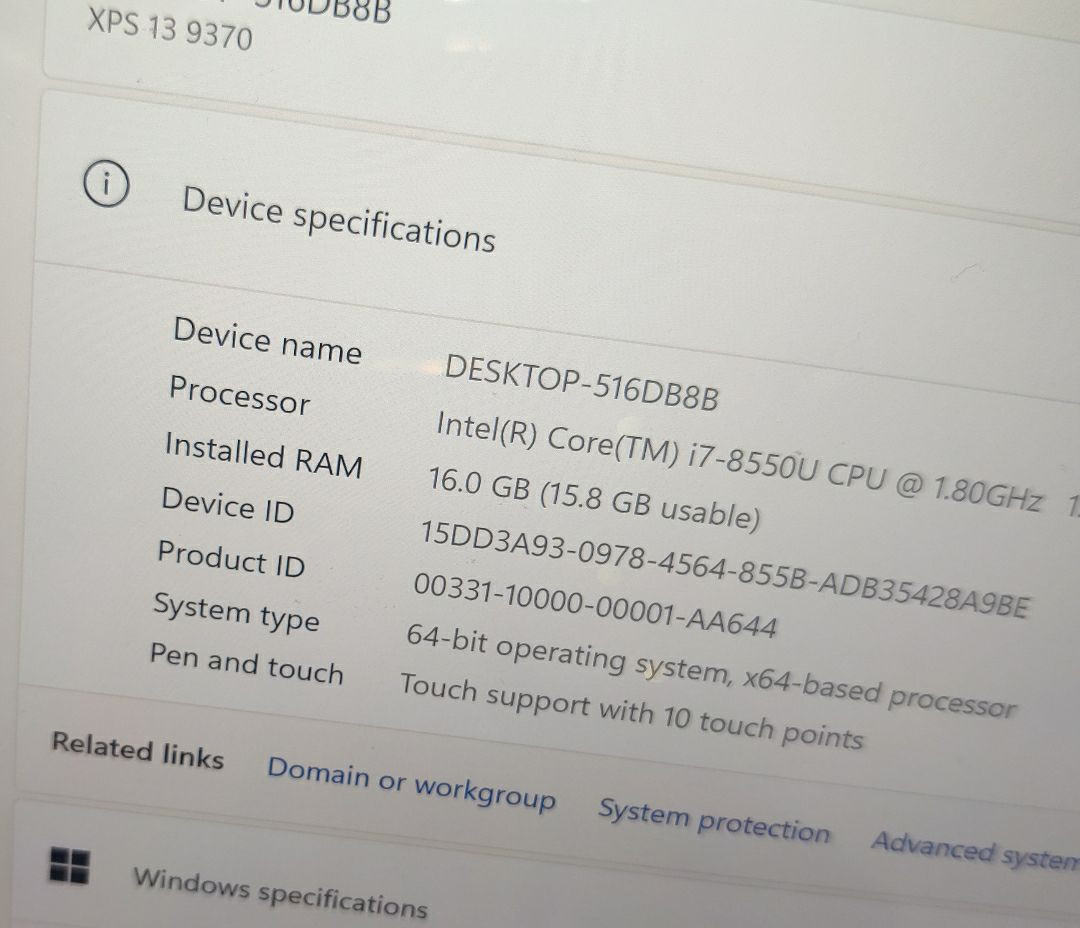Click the Device name label
1080x928 pixels.
[x=267, y=340]
